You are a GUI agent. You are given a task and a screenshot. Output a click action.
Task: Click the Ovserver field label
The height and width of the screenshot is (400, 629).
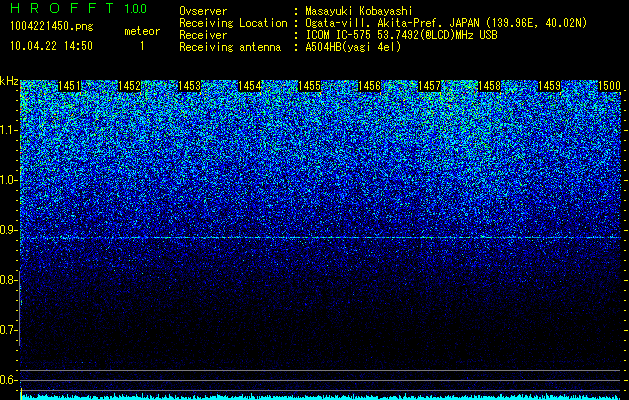pyautogui.click(x=203, y=11)
